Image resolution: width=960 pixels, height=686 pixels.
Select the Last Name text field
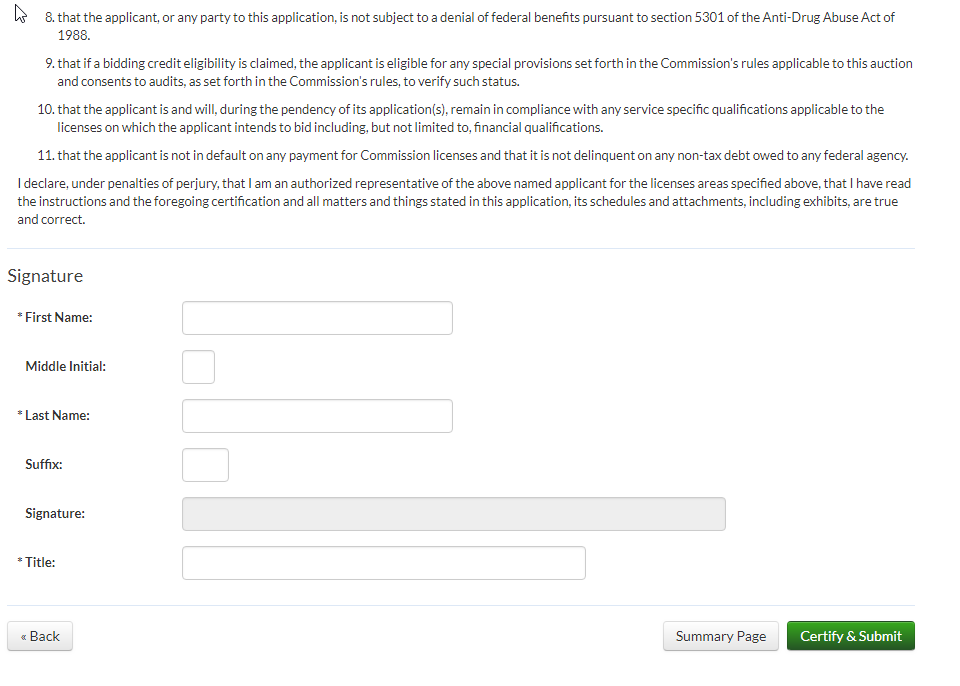coord(317,416)
